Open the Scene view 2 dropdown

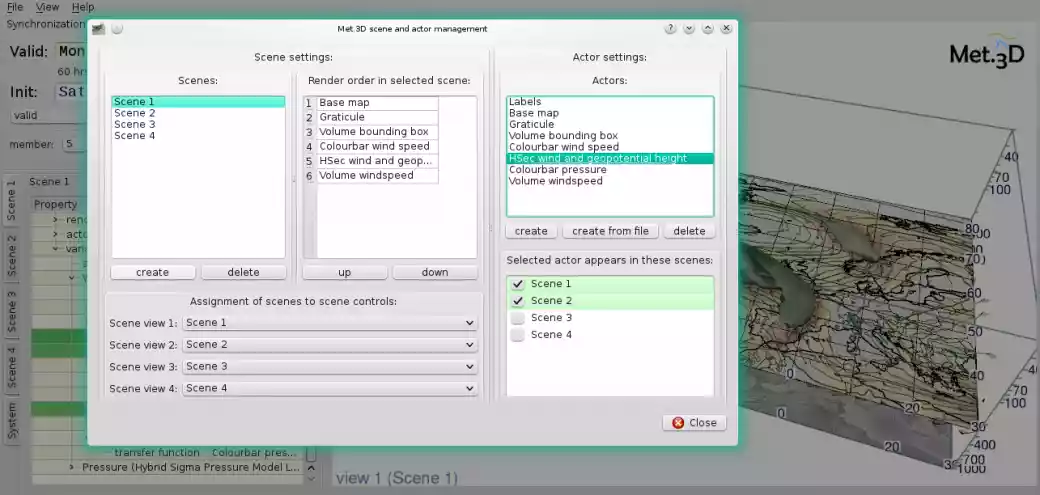(x=330, y=345)
